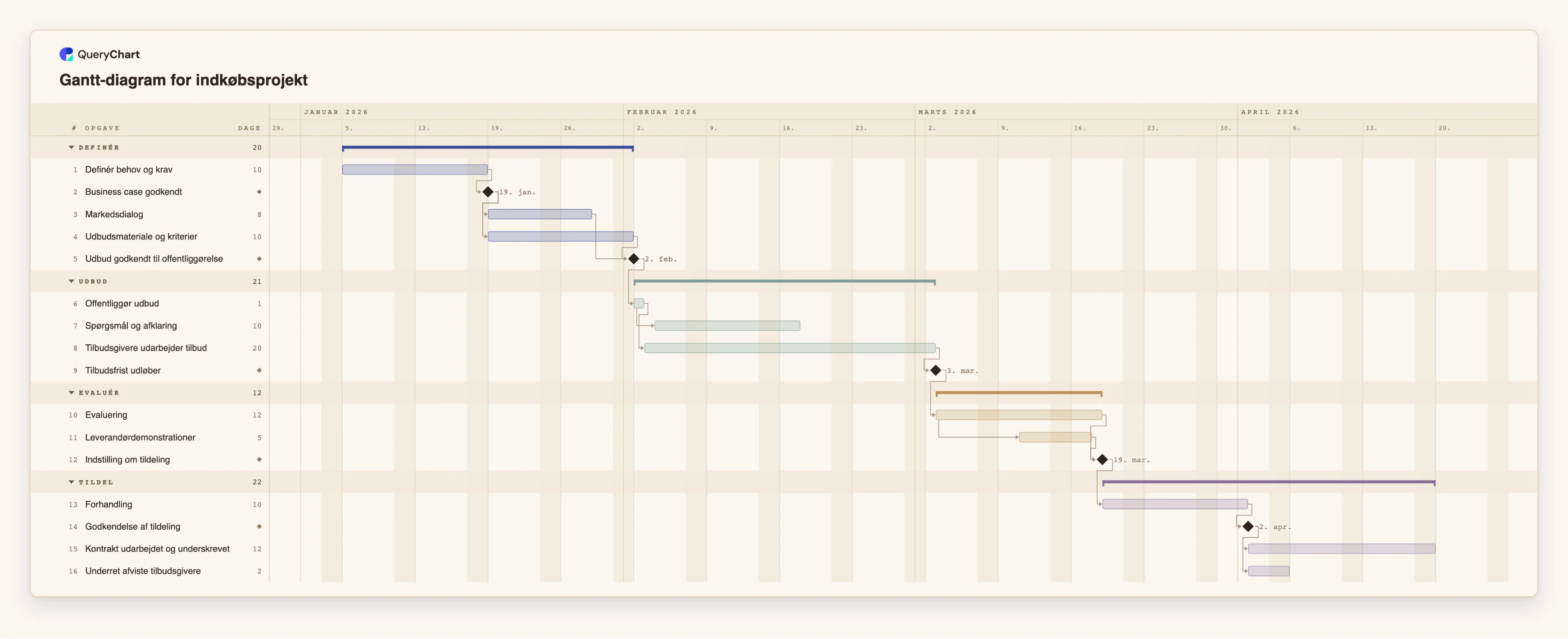Image resolution: width=1568 pixels, height=639 pixels.
Task: Click the 2. apr. milestone diamond
Action: [1248, 526]
